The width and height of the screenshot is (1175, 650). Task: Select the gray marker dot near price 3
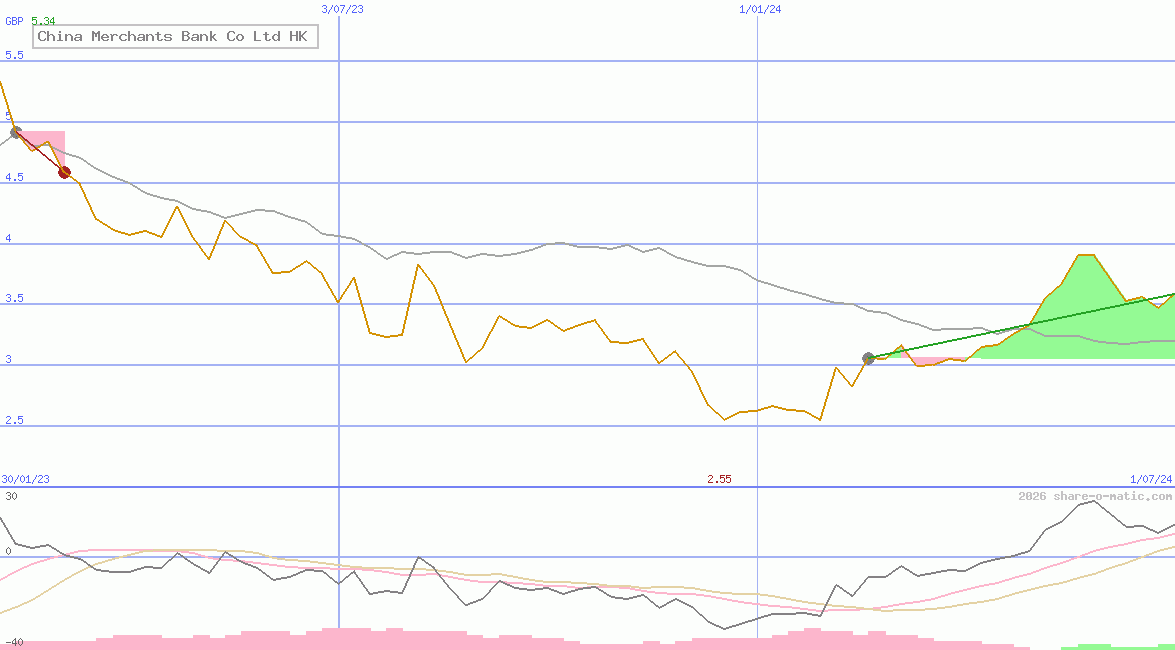(868, 357)
